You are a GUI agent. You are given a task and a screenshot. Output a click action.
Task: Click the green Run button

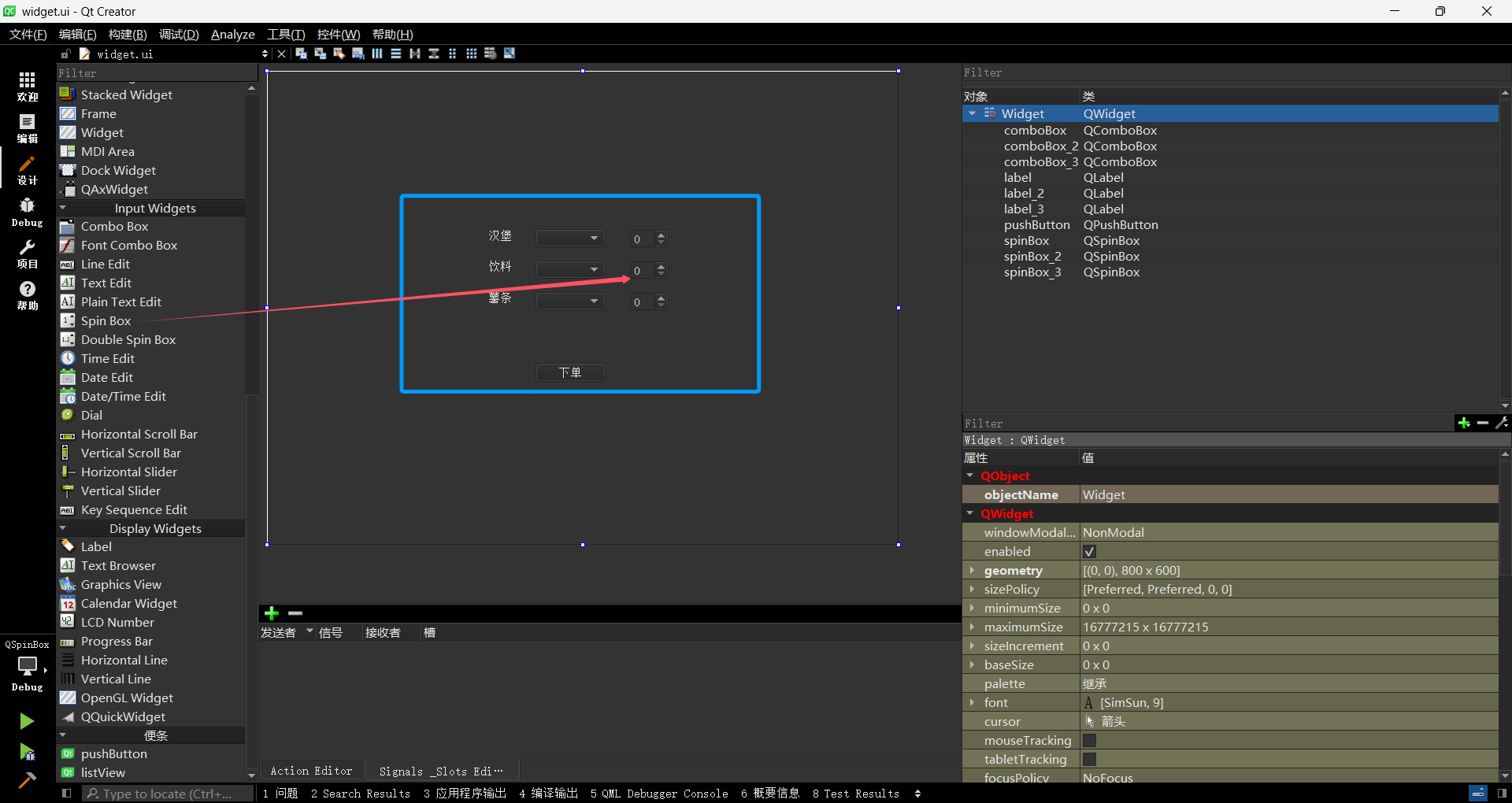(x=27, y=721)
